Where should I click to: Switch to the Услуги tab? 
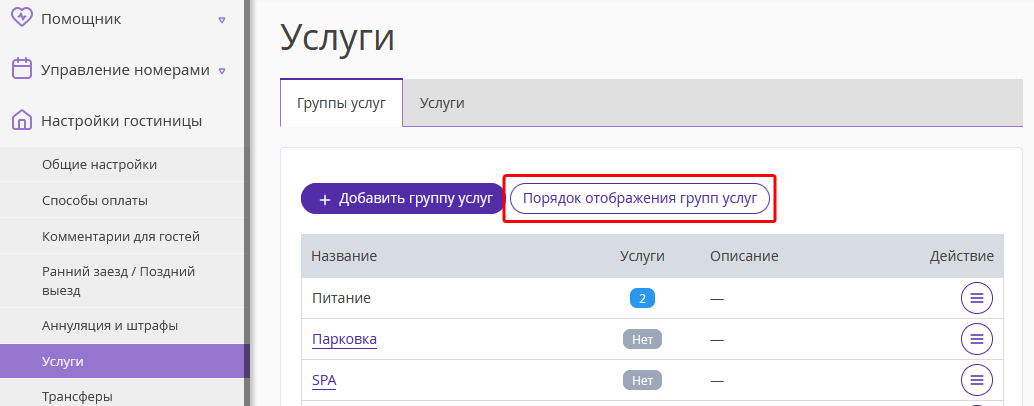pos(442,103)
